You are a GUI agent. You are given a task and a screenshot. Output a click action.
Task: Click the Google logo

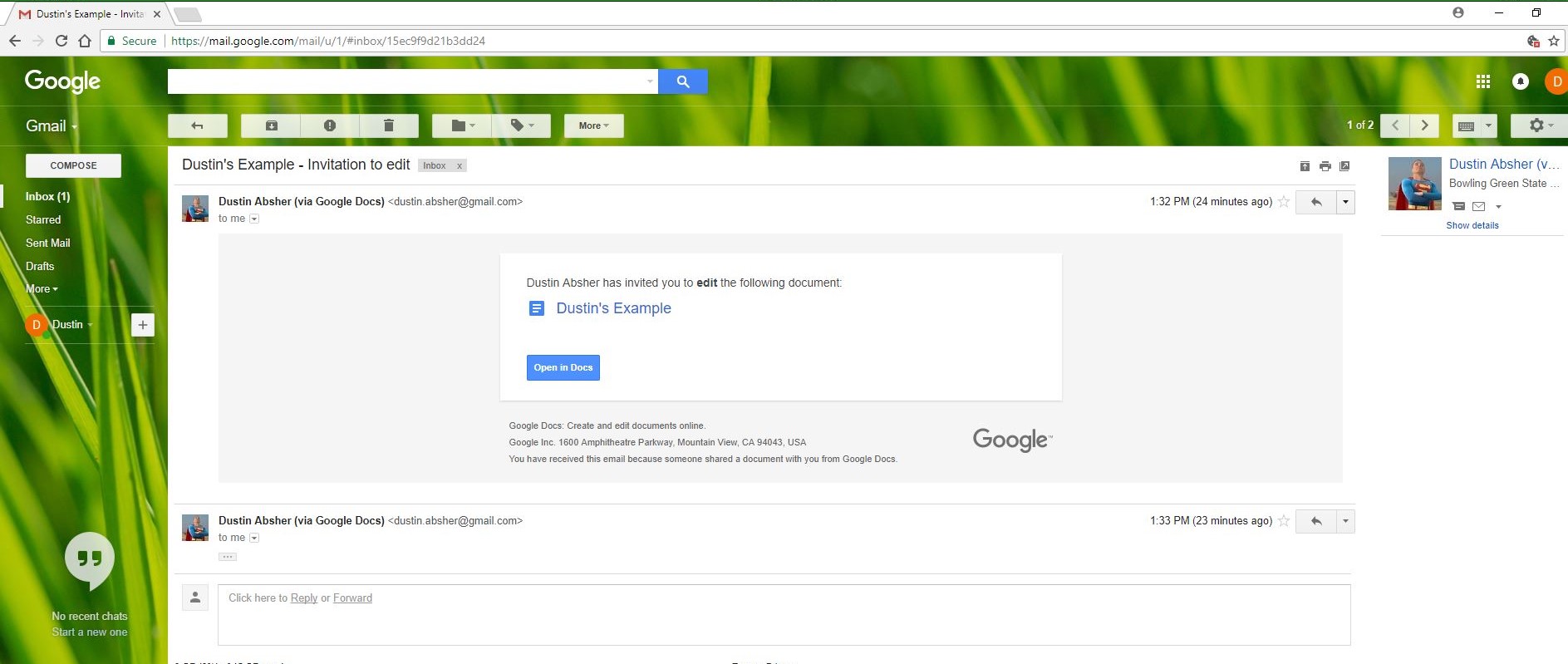pyautogui.click(x=62, y=81)
